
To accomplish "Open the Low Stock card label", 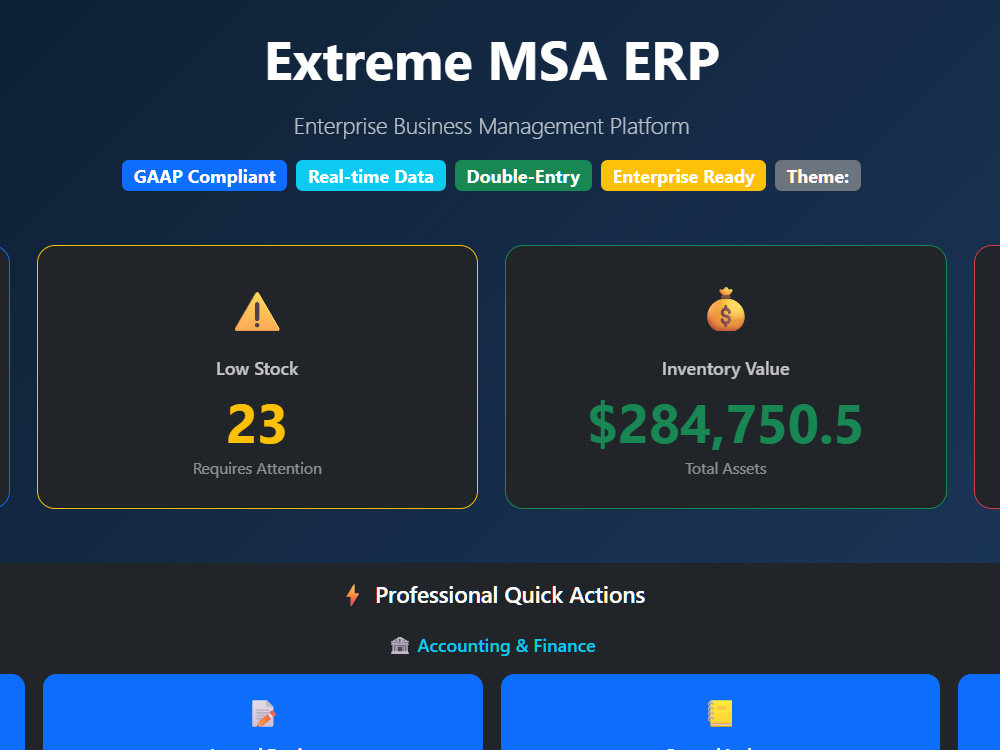I will (x=257, y=369).
